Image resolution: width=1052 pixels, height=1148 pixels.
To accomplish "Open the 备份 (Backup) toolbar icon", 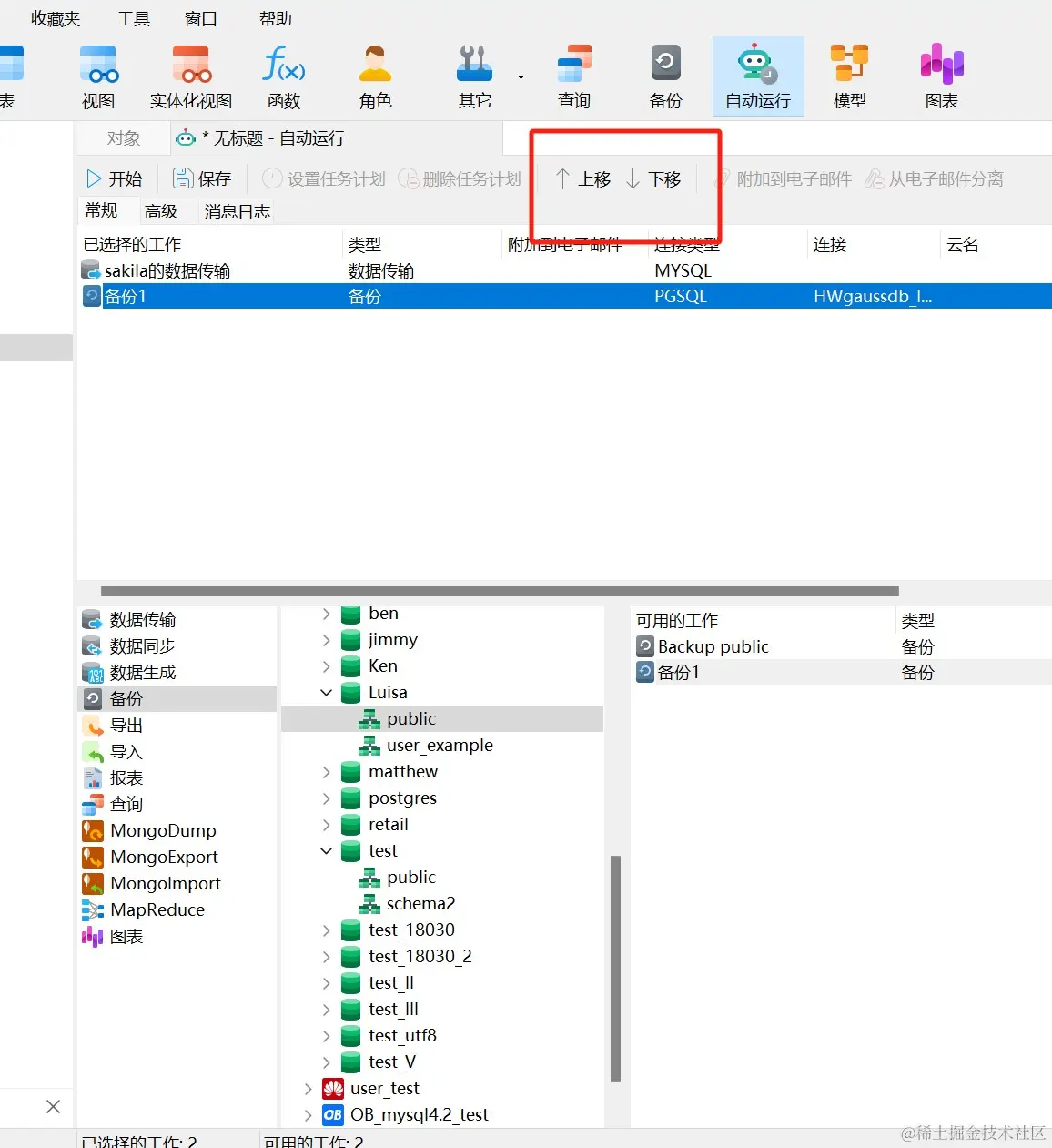I will (666, 77).
